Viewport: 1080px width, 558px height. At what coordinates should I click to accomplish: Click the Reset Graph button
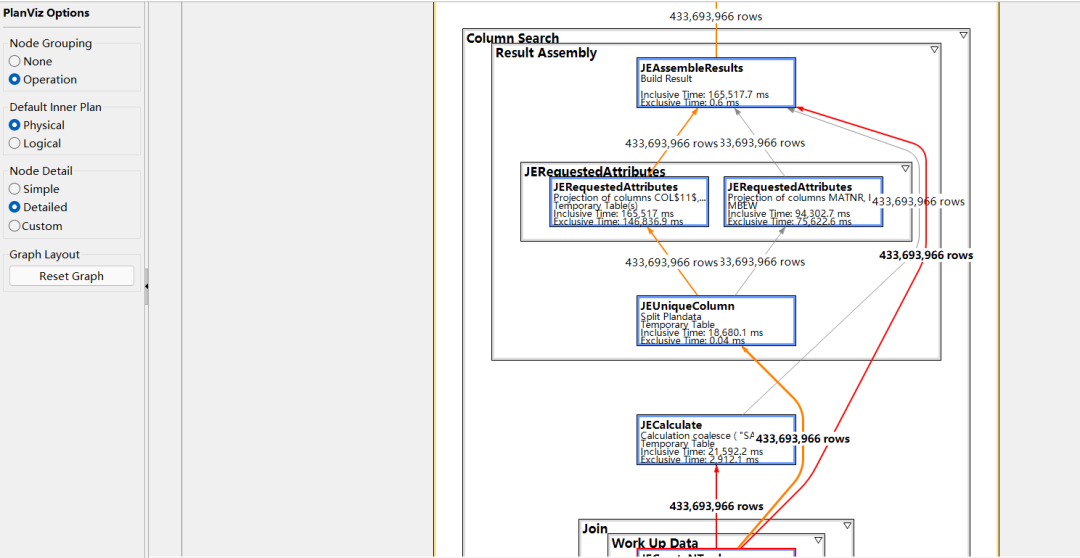click(72, 276)
